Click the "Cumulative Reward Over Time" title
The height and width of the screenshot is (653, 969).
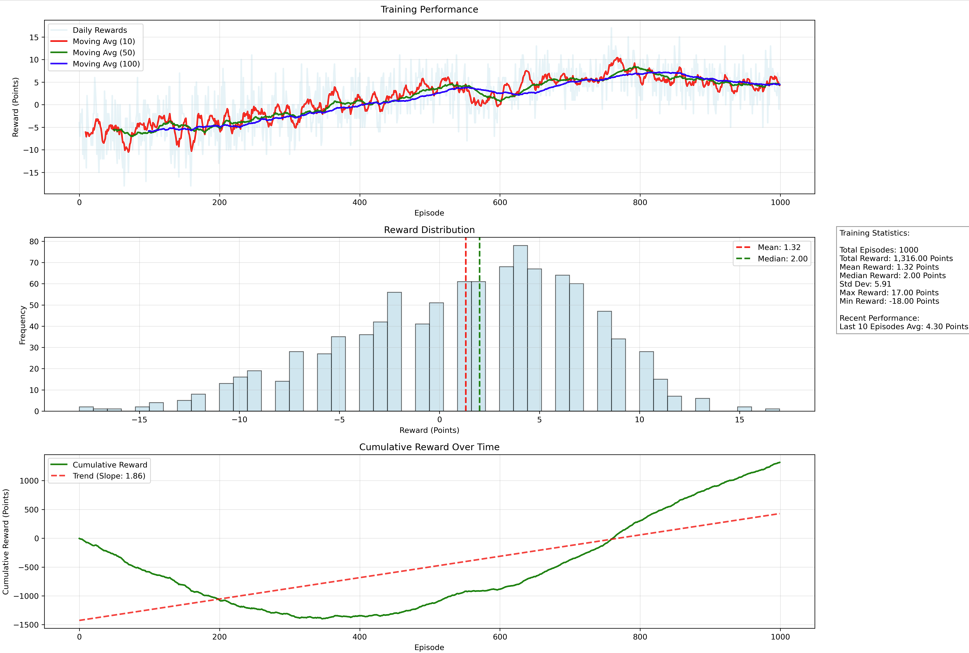pos(429,447)
